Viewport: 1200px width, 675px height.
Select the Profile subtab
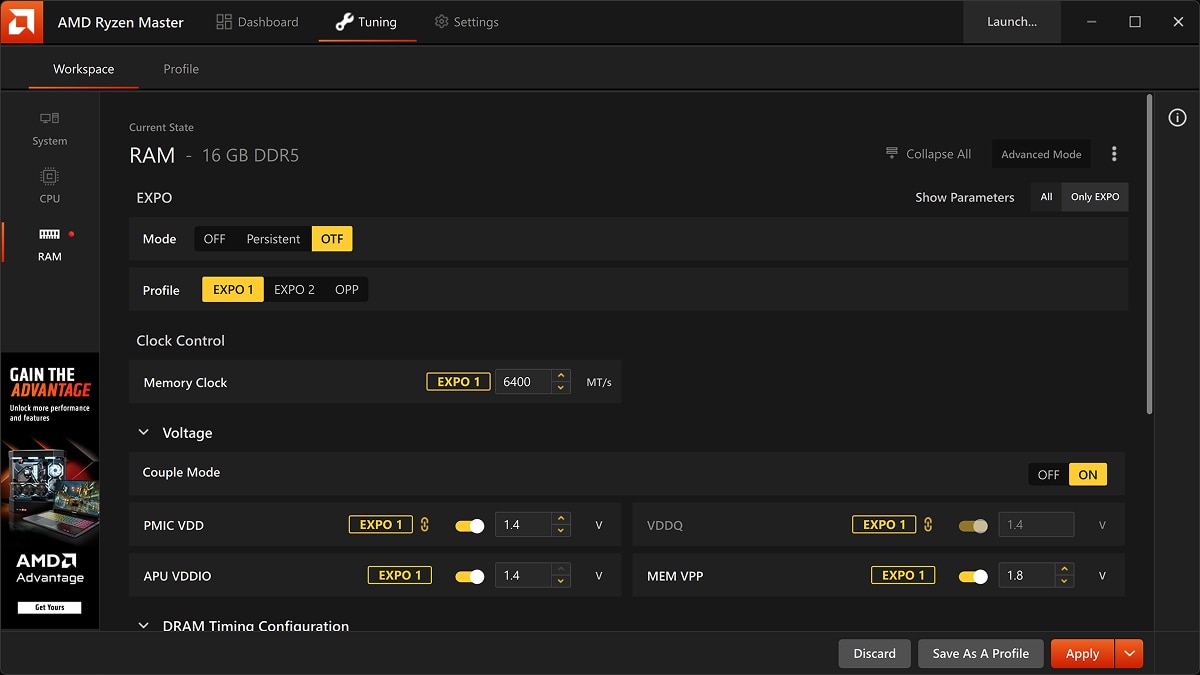[181, 69]
